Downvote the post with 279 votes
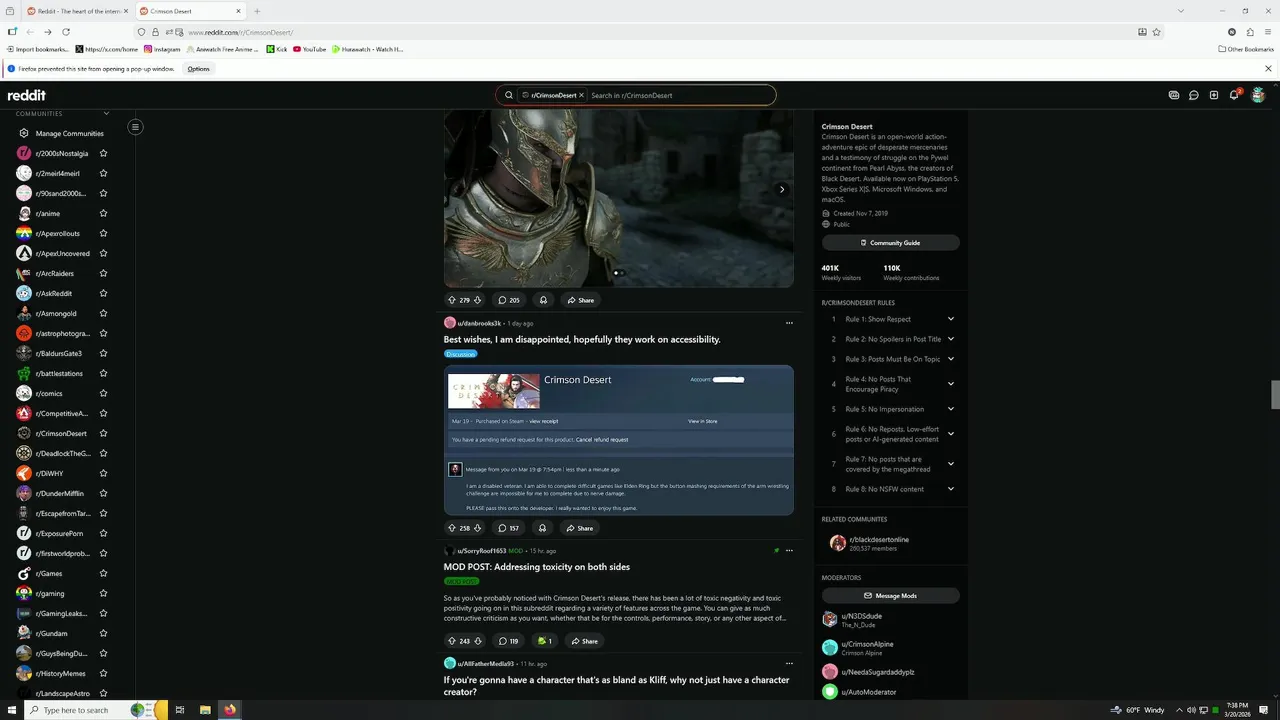 coord(478,300)
